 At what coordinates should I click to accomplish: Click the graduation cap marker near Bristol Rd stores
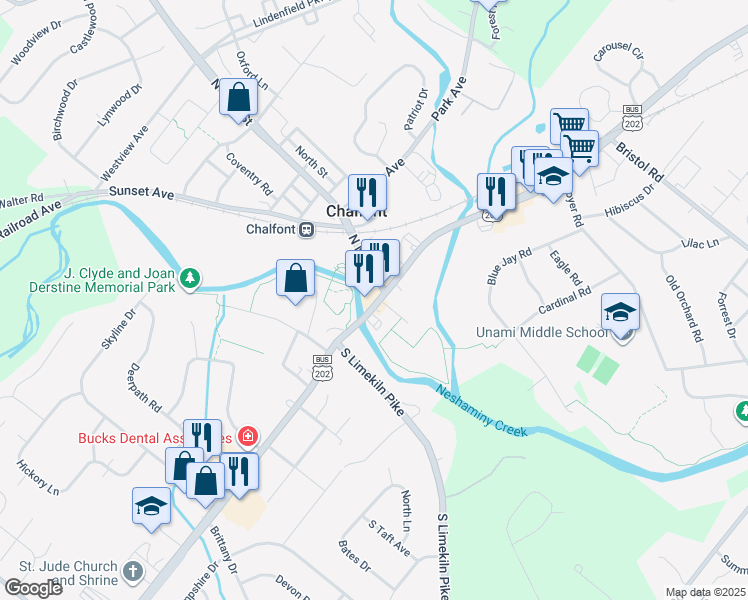pos(553,180)
